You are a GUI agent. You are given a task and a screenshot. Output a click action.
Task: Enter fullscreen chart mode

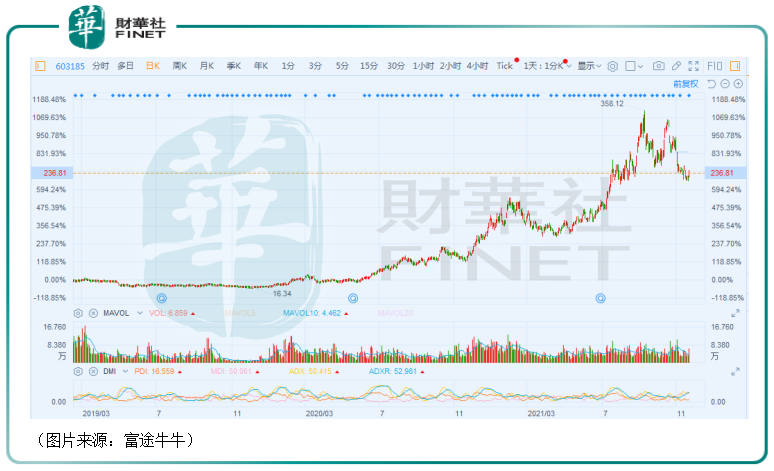(694, 66)
